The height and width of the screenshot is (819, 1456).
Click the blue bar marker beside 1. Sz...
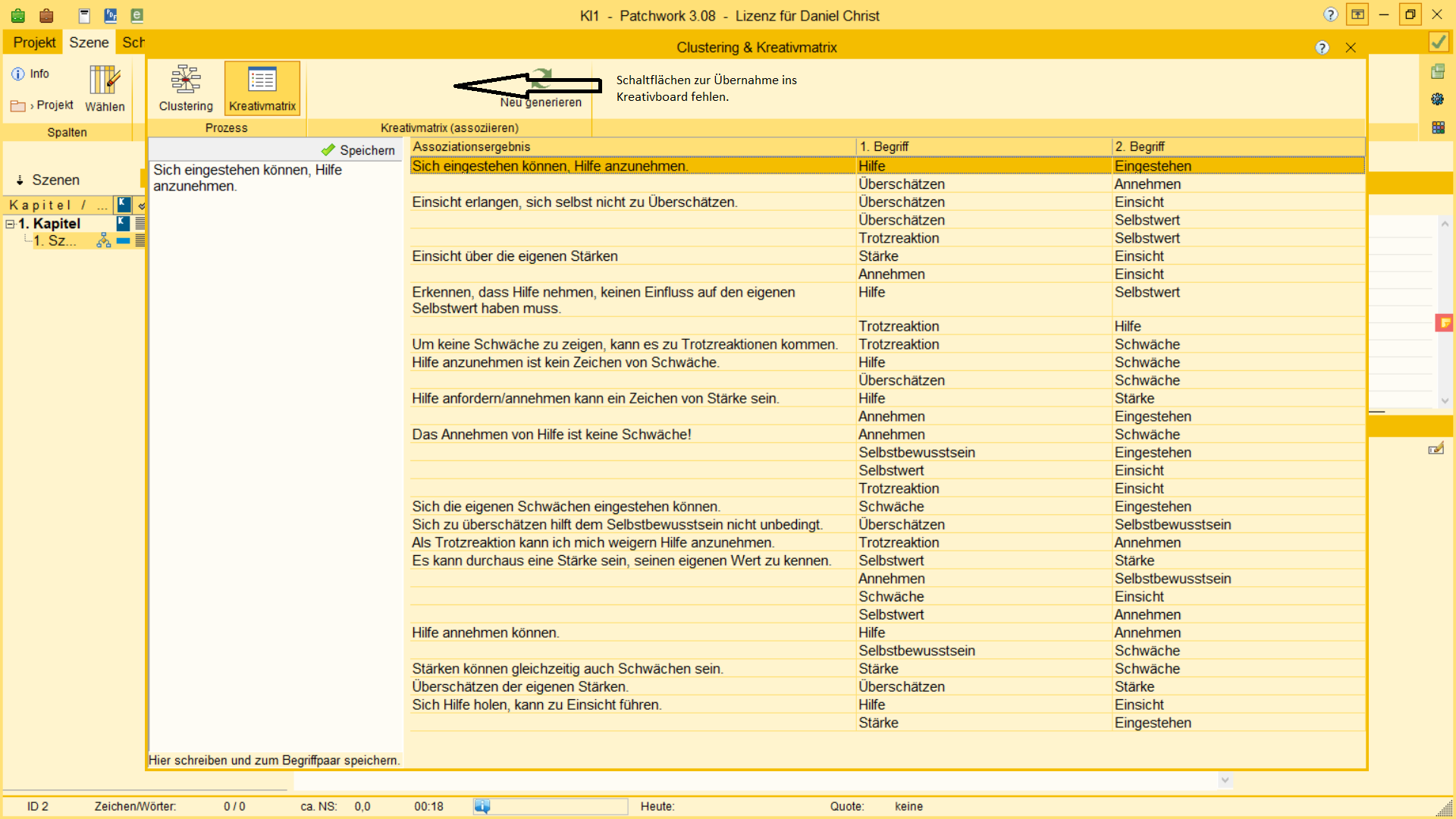123,241
